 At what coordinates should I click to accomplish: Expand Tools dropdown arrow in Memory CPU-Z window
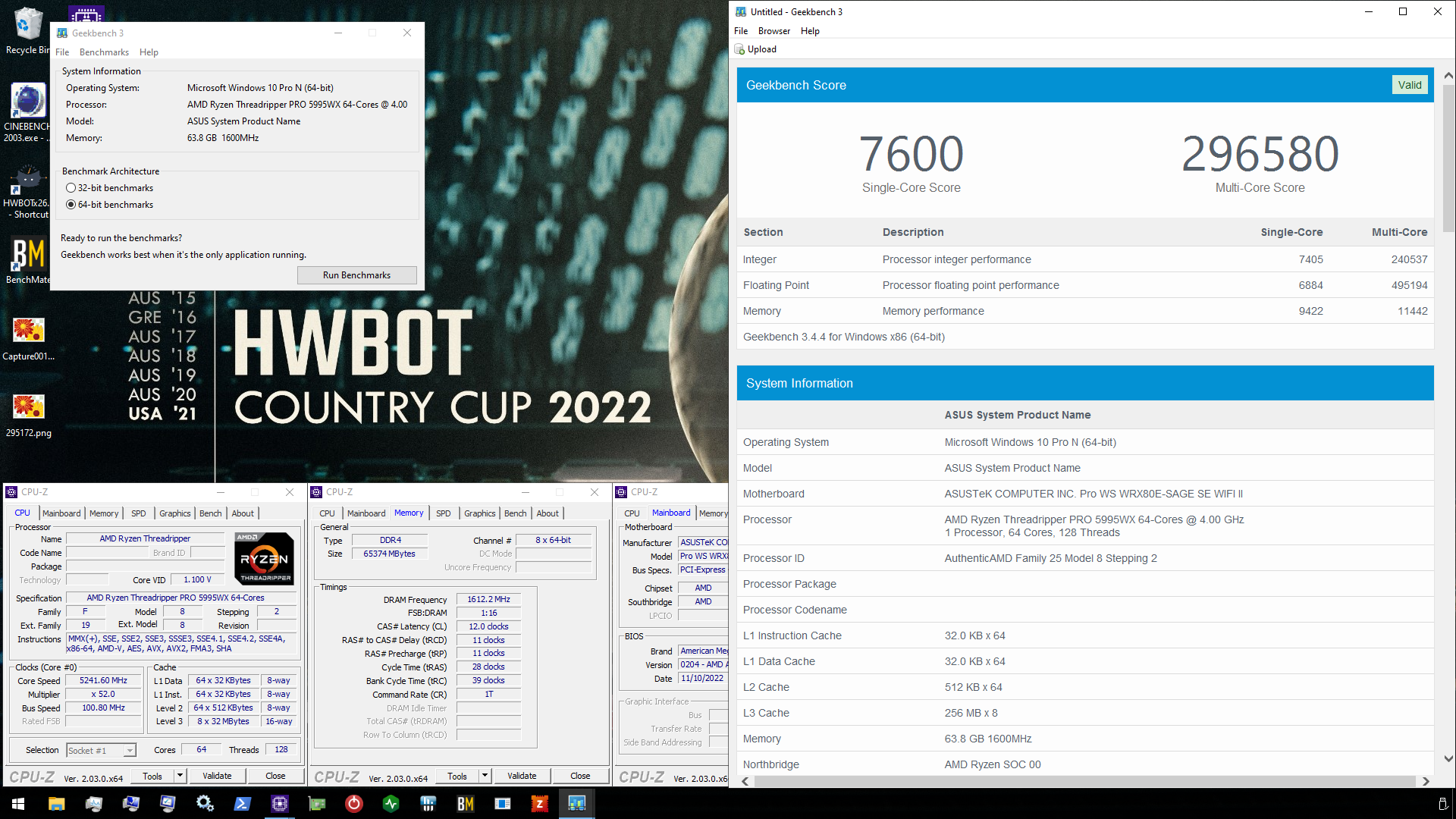point(485,776)
